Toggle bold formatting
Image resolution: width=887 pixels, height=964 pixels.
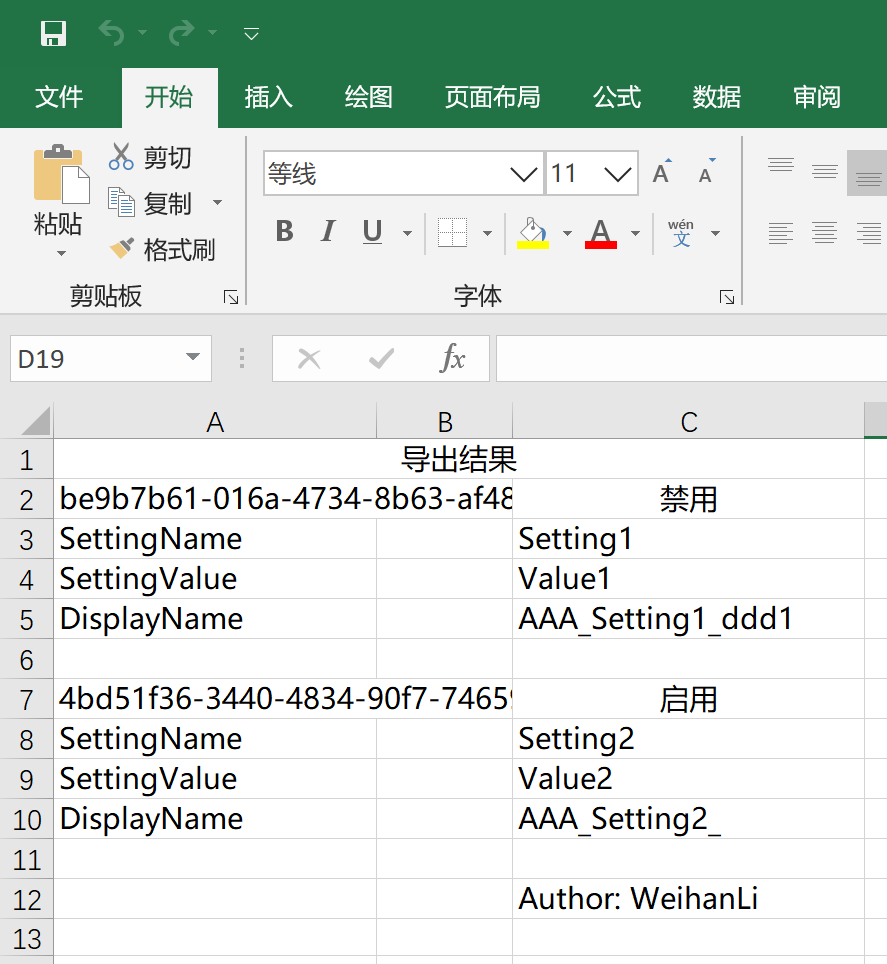click(x=283, y=231)
